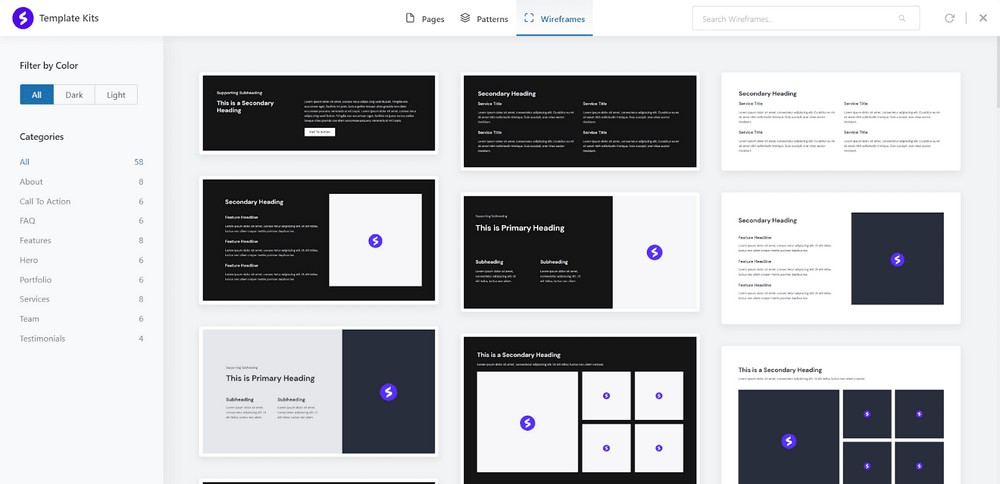The height and width of the screenshot is (484, 1000).
Task: Open gray Primary Heading wireframe with dark image
Action: [319, 392]
